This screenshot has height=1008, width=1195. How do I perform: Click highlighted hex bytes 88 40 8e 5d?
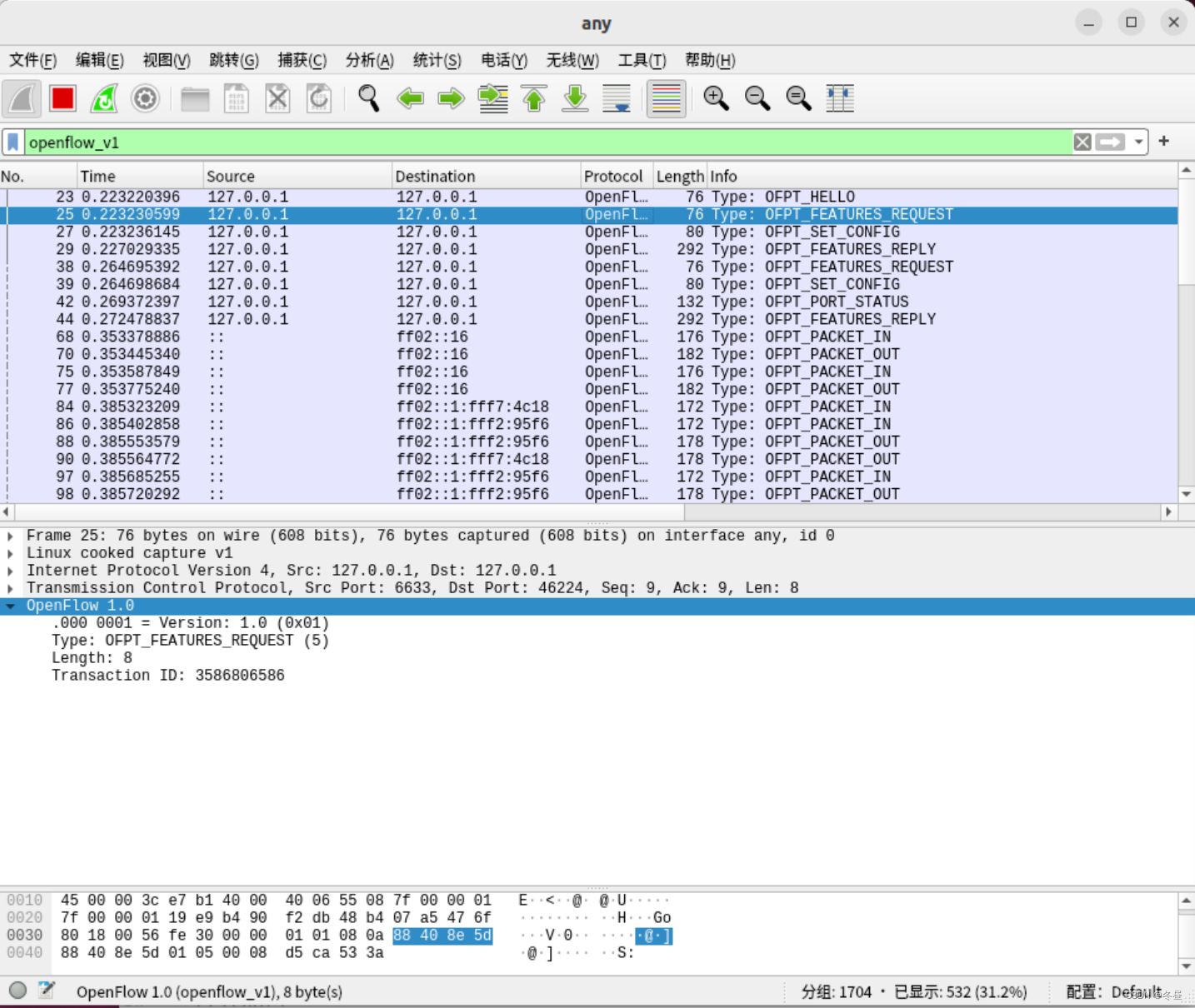click(x=442, y=936)
